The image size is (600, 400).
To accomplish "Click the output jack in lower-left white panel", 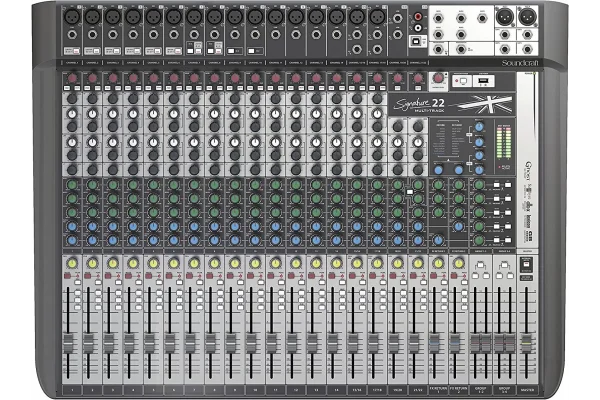I will click(438, 49).
